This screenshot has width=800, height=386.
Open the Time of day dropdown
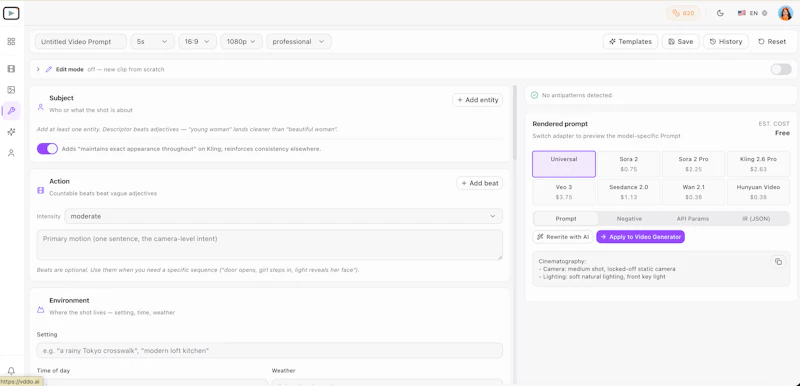(152, 381)
